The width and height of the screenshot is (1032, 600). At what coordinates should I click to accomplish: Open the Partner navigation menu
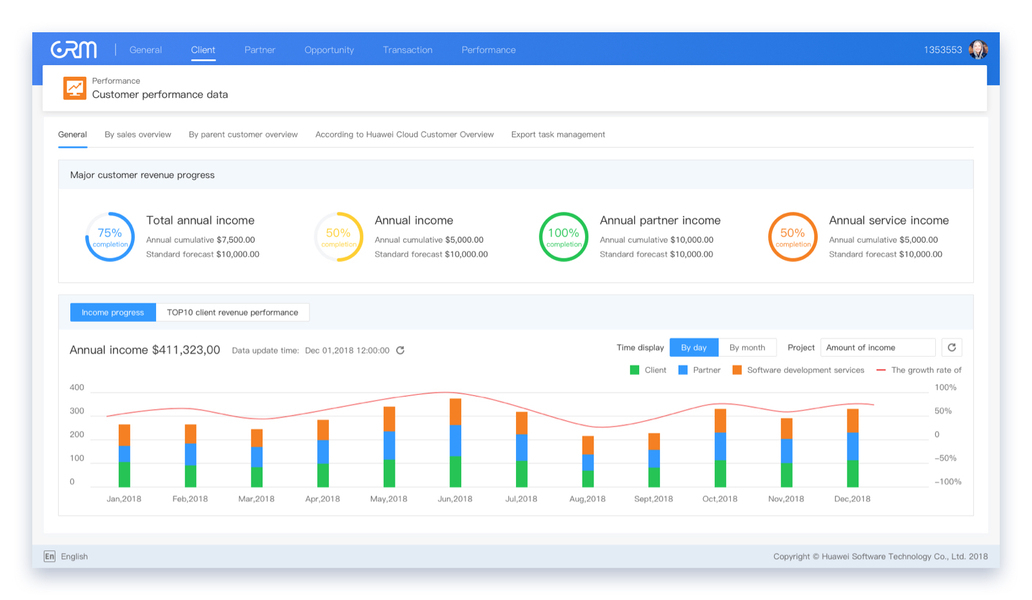coord(259,49)
